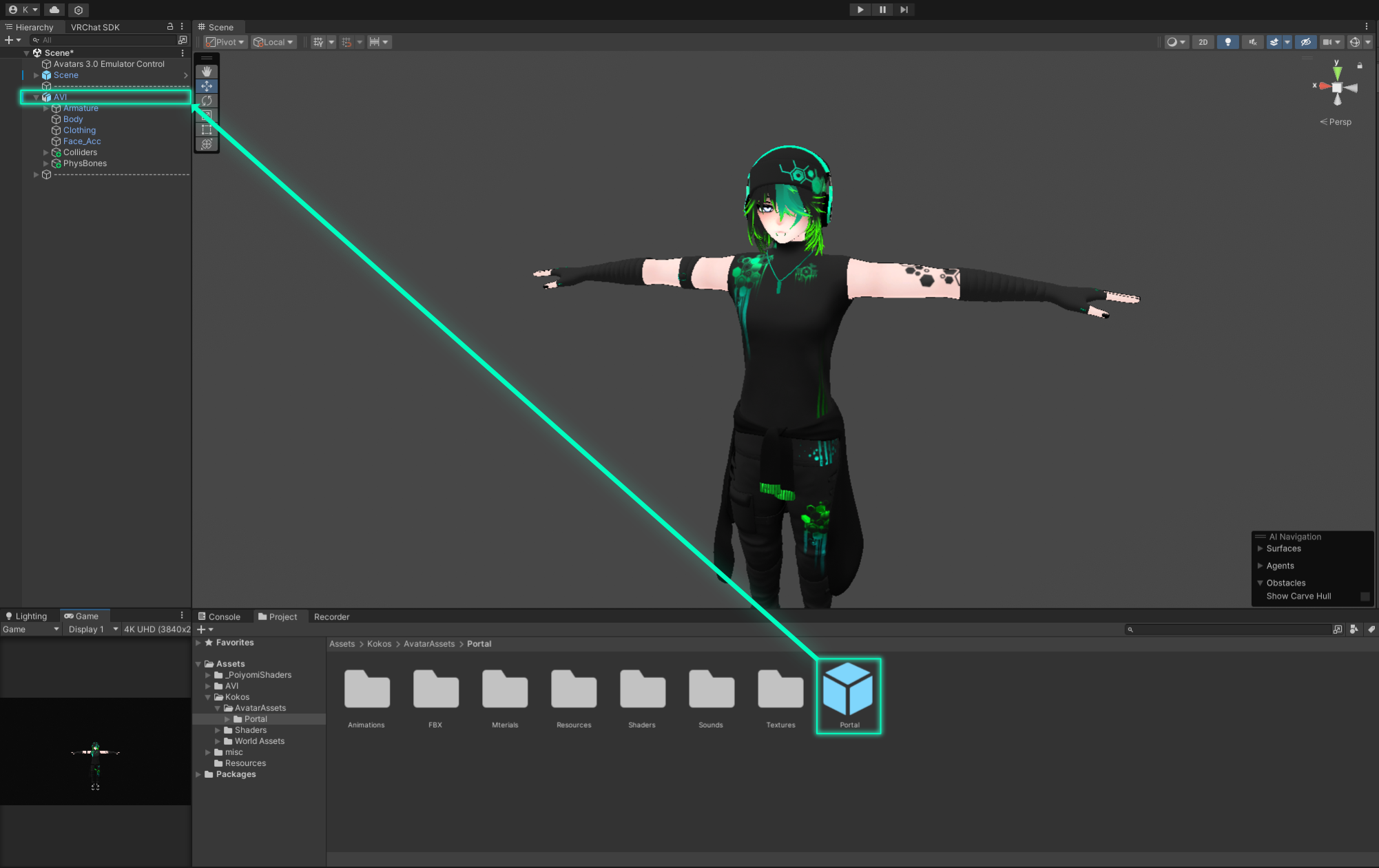Image resolution: width=1379 pixels, height=868 pixels.
Task: Open the Pivot/Center handle dropdown
Action: (x=225, y=42)
